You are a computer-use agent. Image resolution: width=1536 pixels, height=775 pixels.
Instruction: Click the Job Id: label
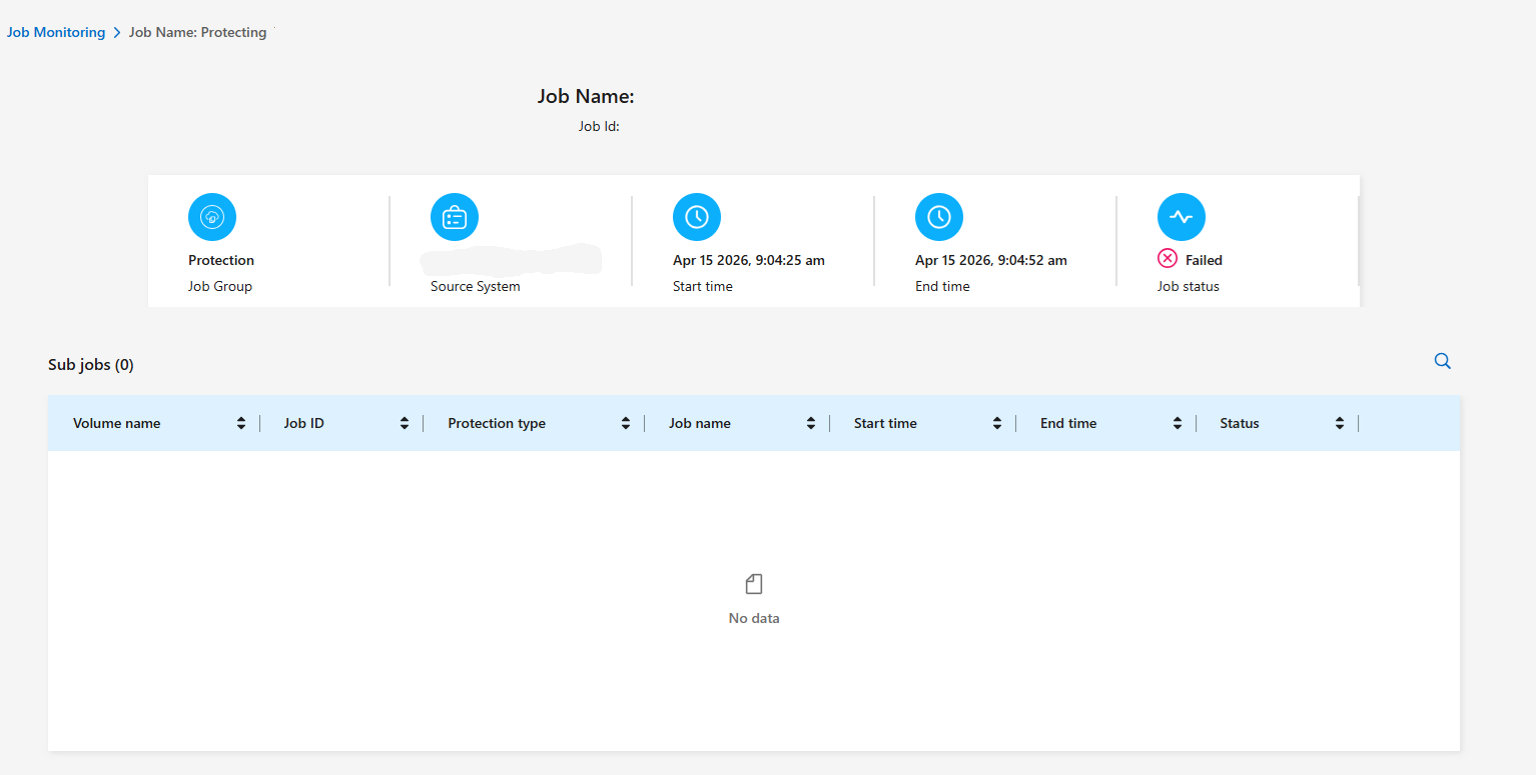click(x=599, y=127)
